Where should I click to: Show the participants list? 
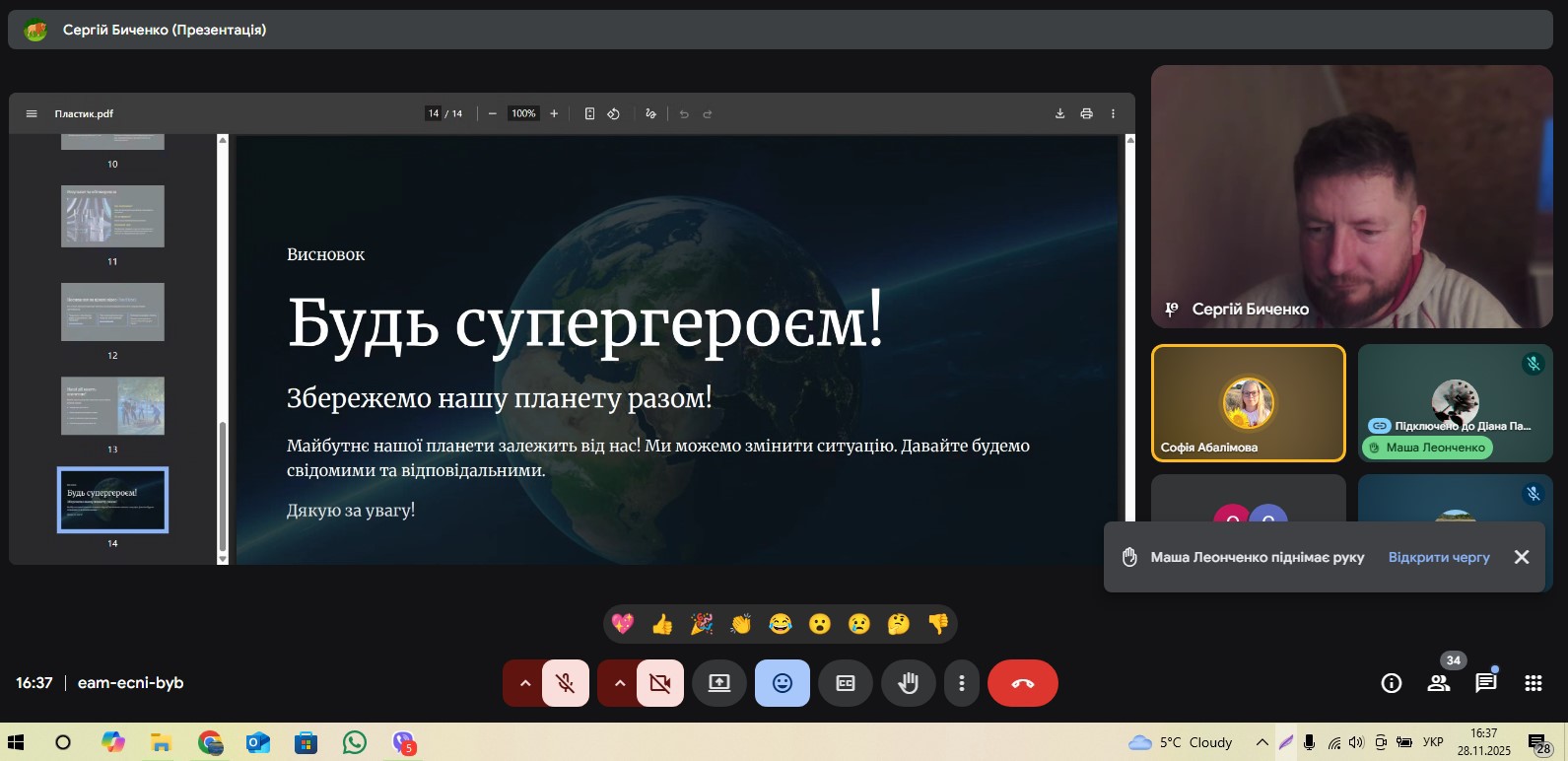point(1439,683)
